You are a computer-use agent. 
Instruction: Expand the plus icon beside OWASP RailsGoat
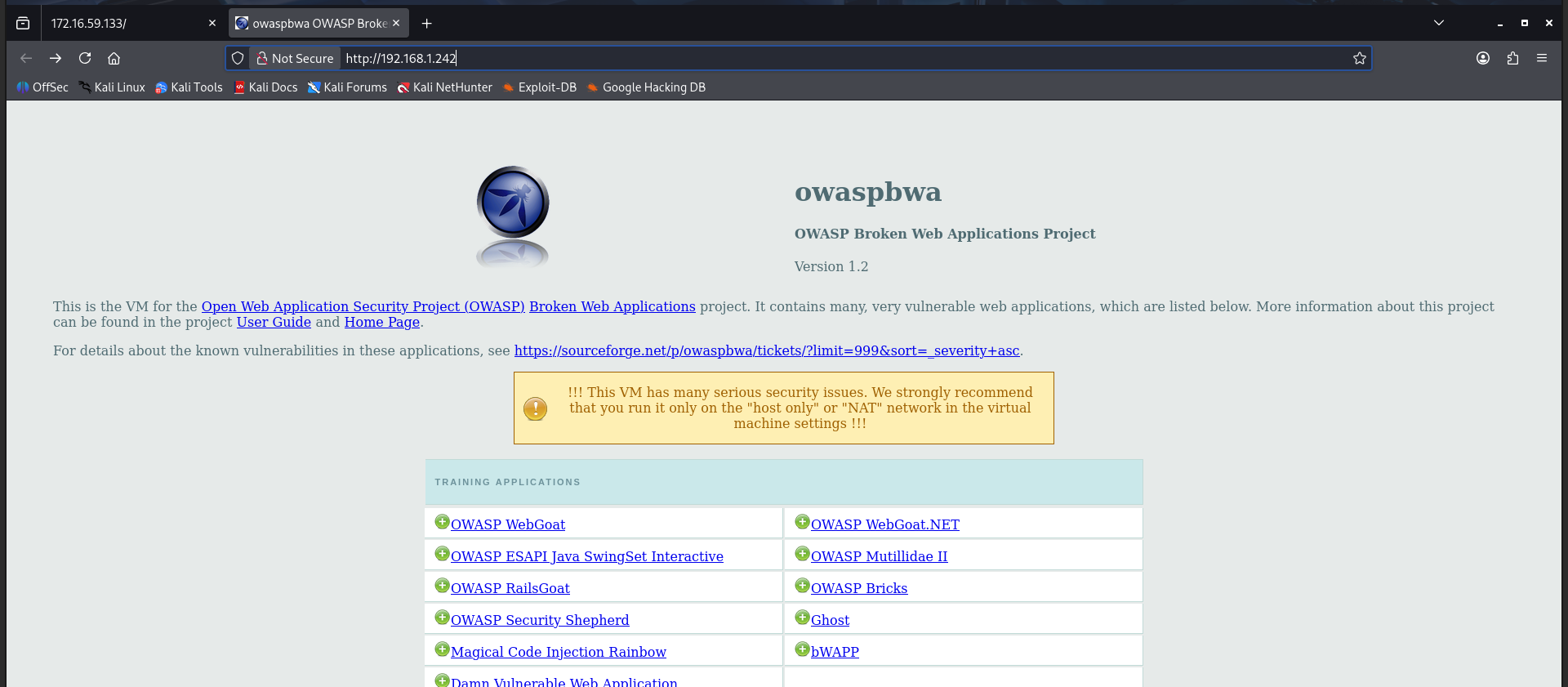click(x=442, y=585)
